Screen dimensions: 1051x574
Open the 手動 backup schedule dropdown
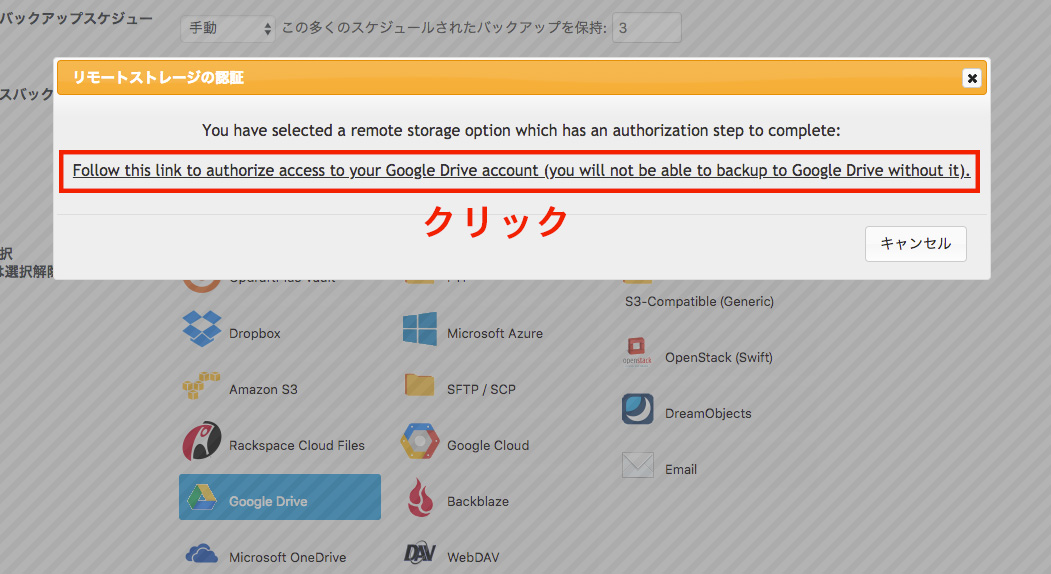[x=228, y=28]
